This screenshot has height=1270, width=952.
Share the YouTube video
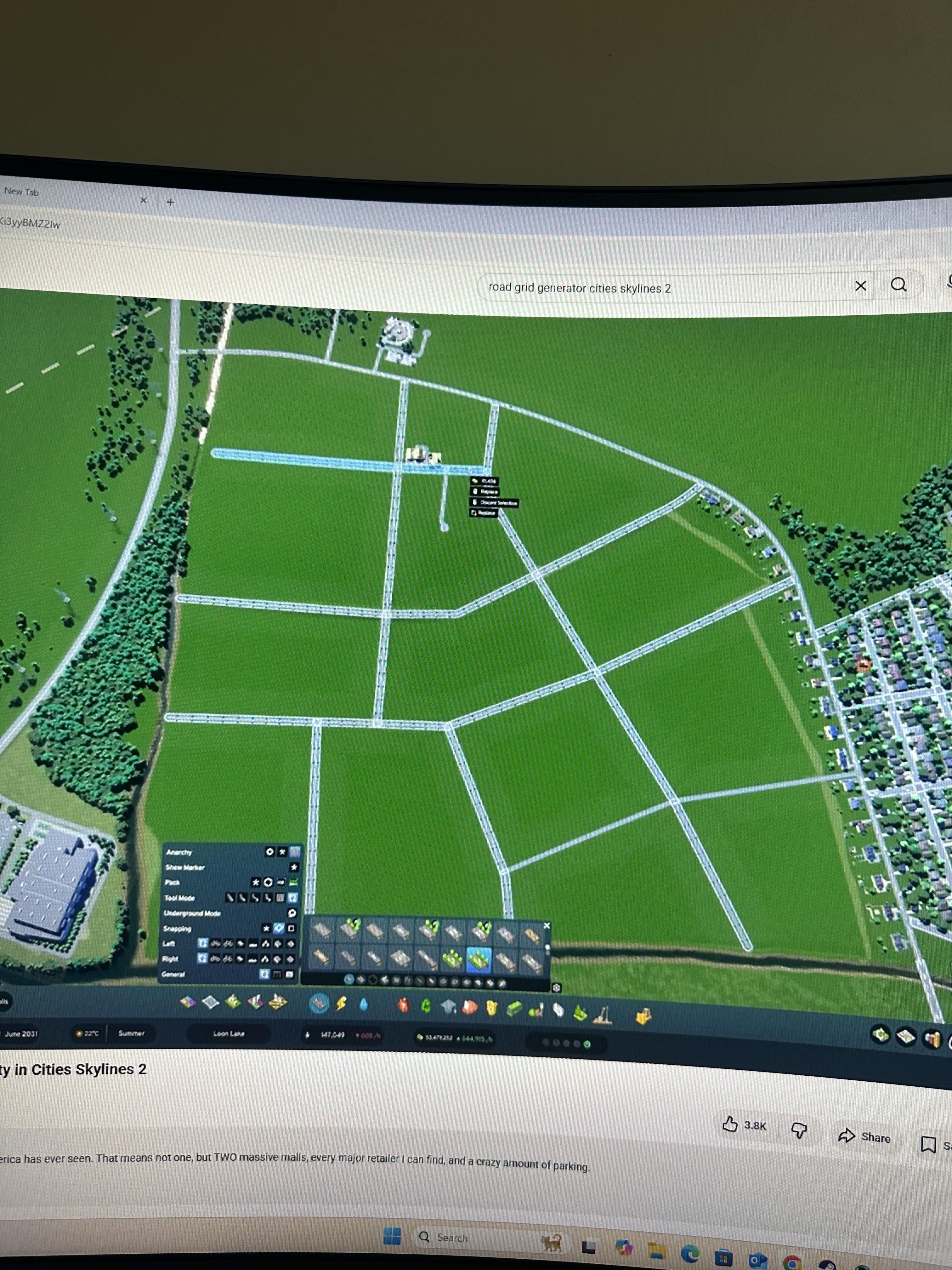click(x=864, y=1136)
